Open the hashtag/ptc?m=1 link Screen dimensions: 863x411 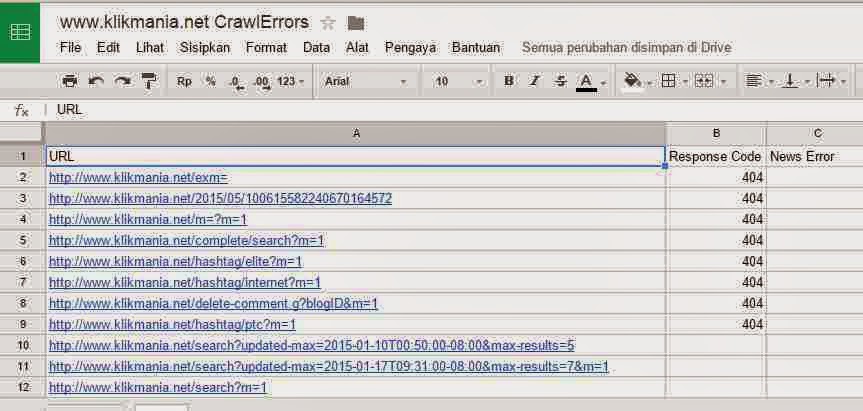click(x=172, y=324)
